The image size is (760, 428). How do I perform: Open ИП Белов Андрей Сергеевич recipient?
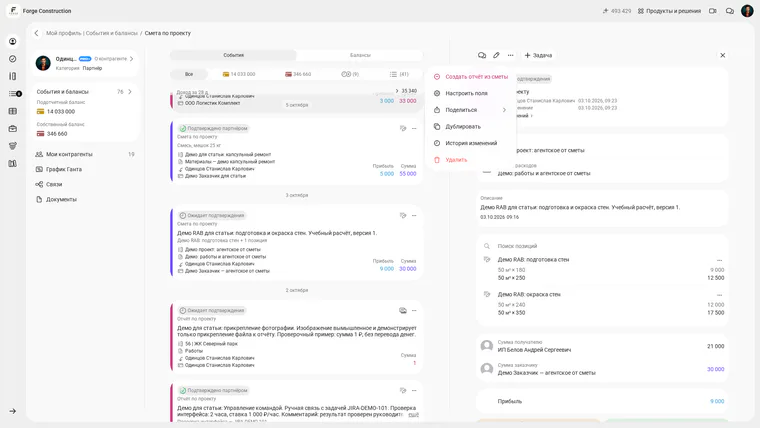(x=534, y=349)
